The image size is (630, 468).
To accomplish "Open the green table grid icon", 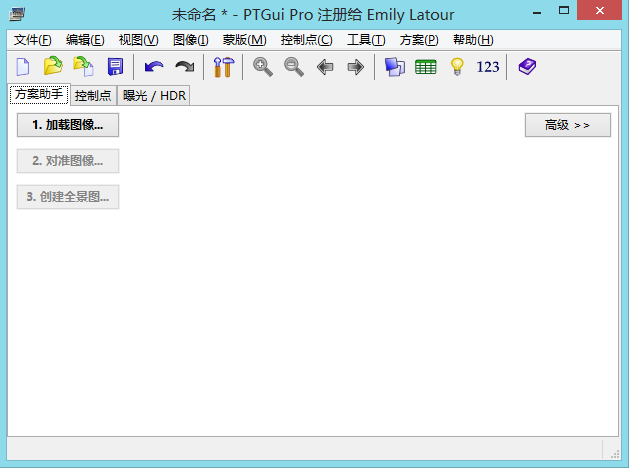I will pyautogui.click(x=426, y=67).
